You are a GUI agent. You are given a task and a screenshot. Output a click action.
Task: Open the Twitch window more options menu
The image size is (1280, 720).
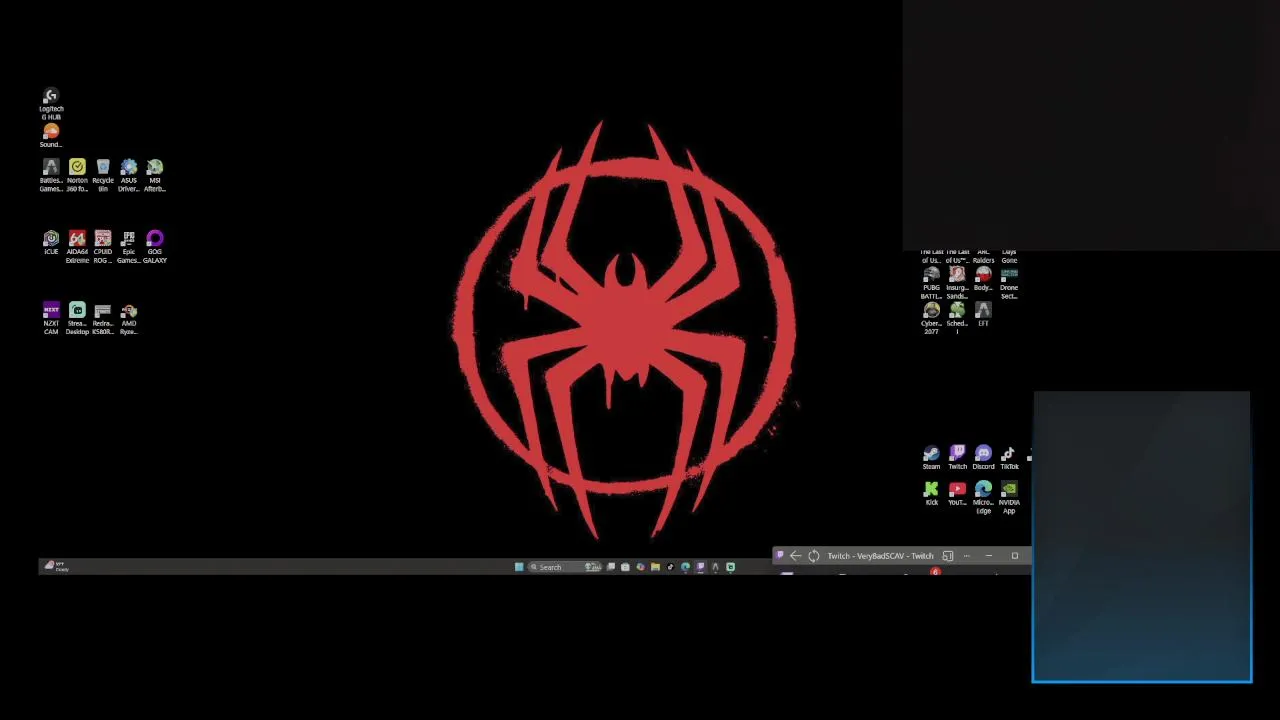tap(966, 556)
